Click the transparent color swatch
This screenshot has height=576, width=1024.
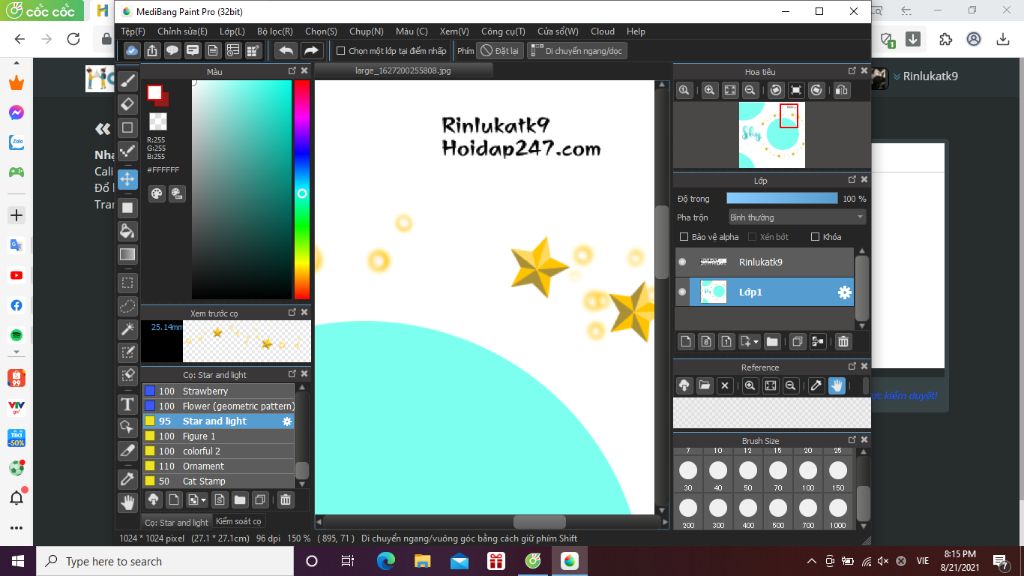point(158,121)
